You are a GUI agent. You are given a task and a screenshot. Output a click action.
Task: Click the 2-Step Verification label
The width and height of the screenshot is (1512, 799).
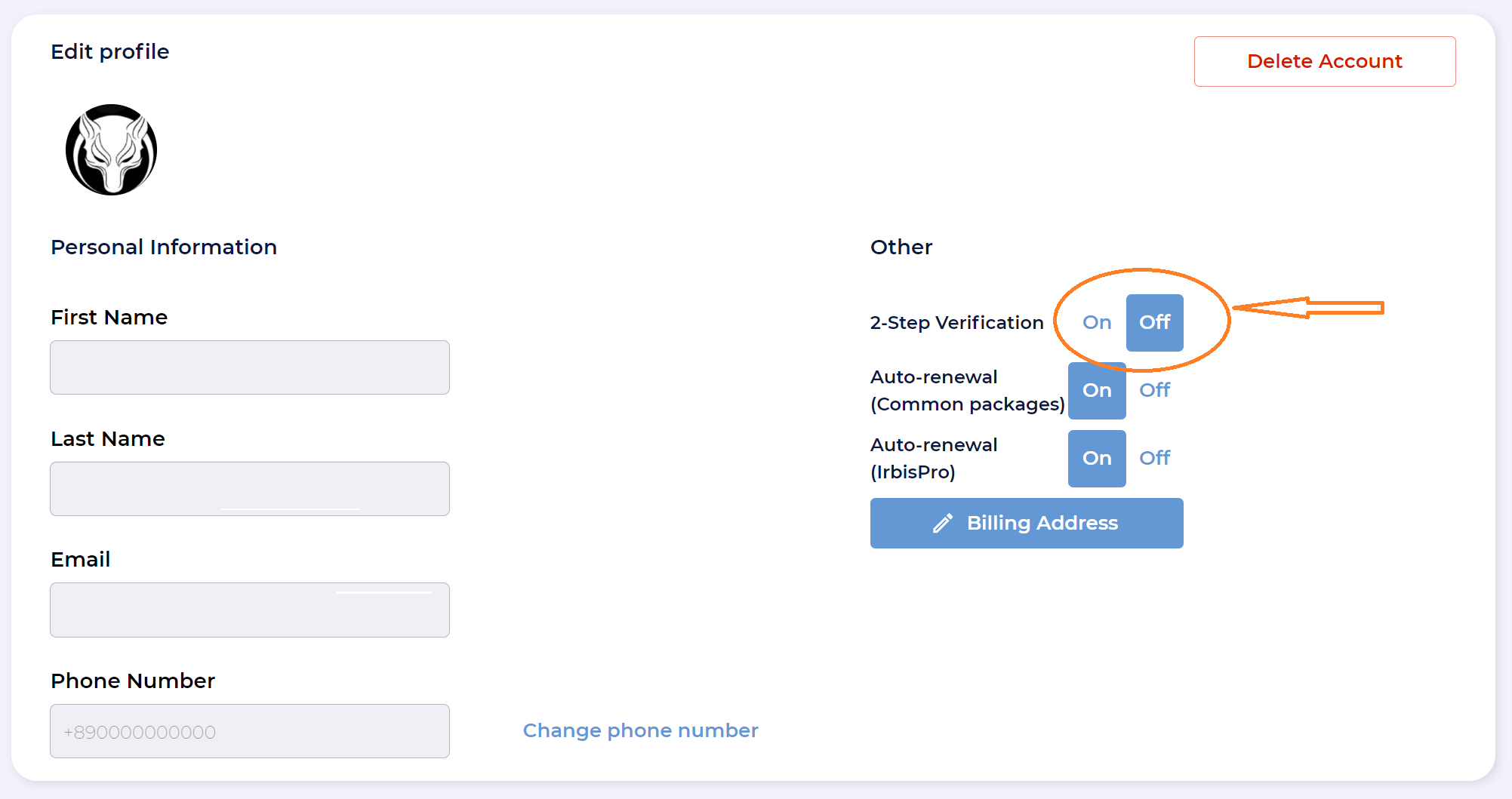[x=956, y=323]
